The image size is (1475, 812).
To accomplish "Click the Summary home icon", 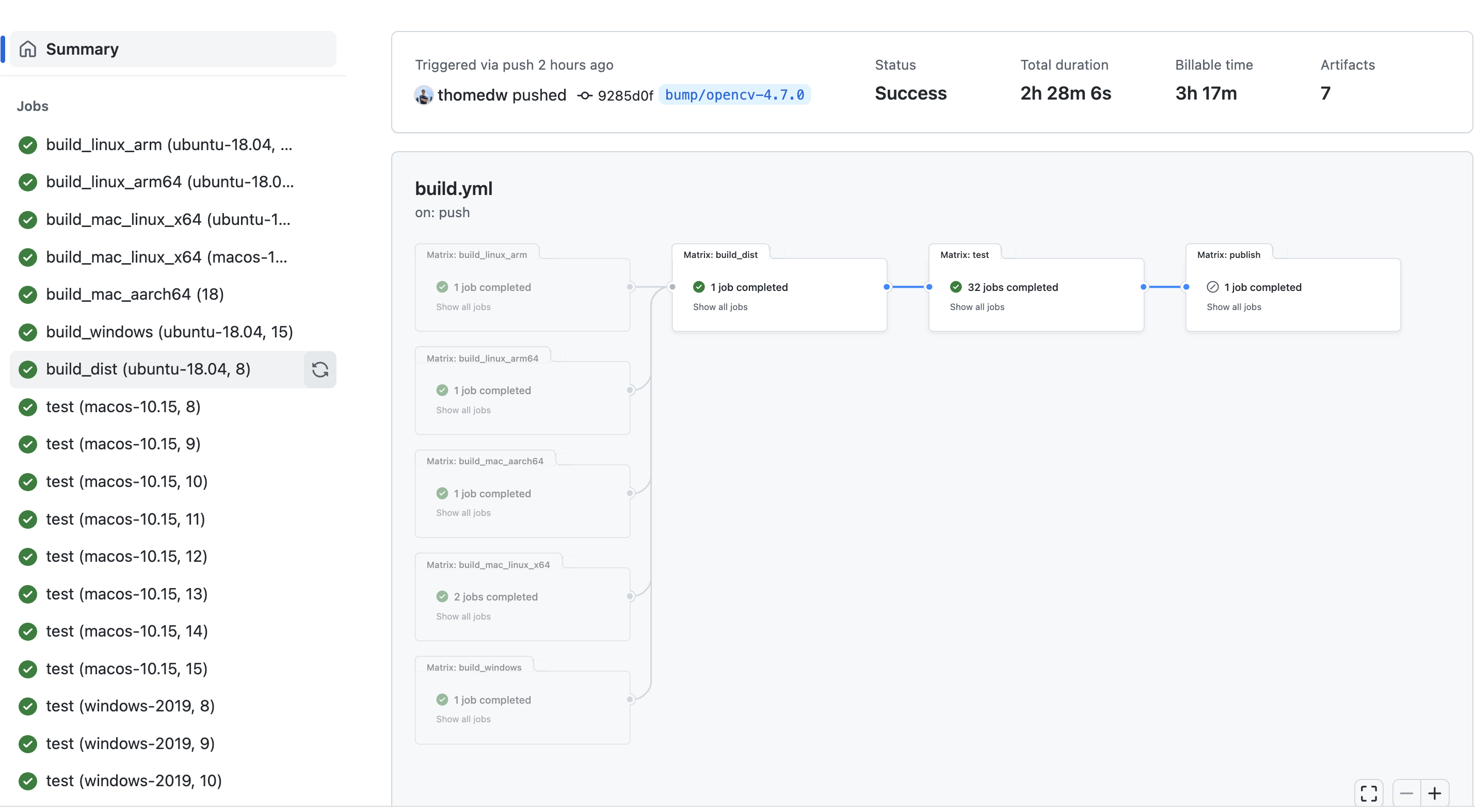I will click(x=27, y=49).
